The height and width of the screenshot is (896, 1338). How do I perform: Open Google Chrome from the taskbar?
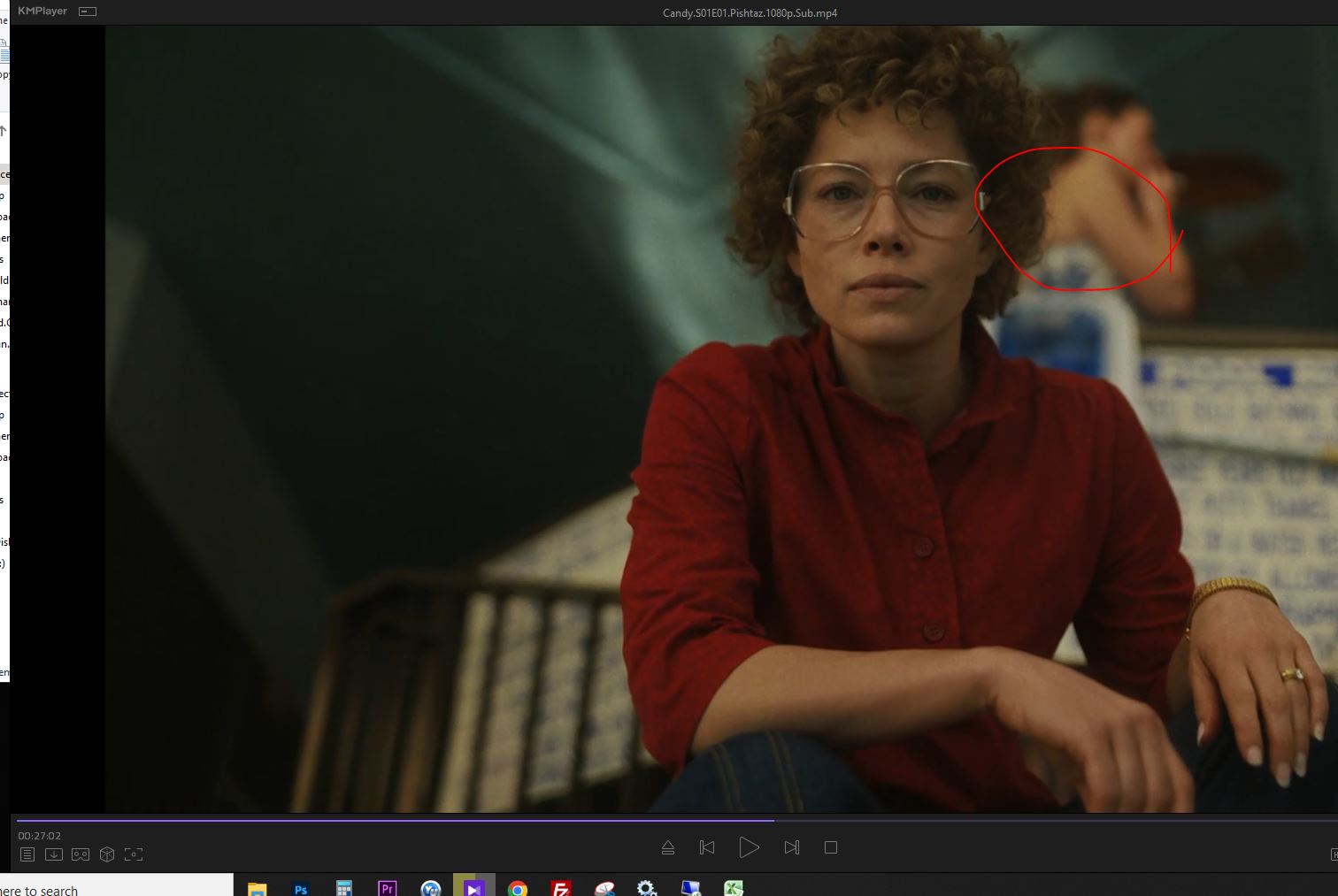(x=518, y=888)
